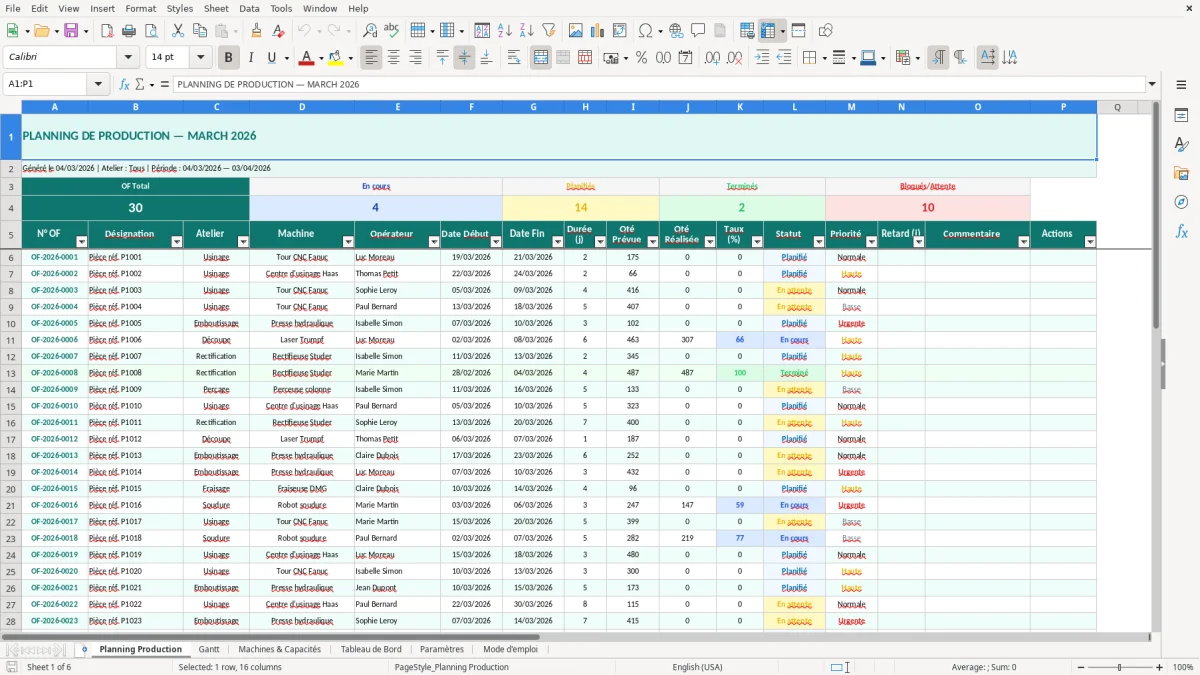The width and height of the screenshot is (1200, 675).
Task: Insert a comment bubble icon
Action: click(698, 31)
